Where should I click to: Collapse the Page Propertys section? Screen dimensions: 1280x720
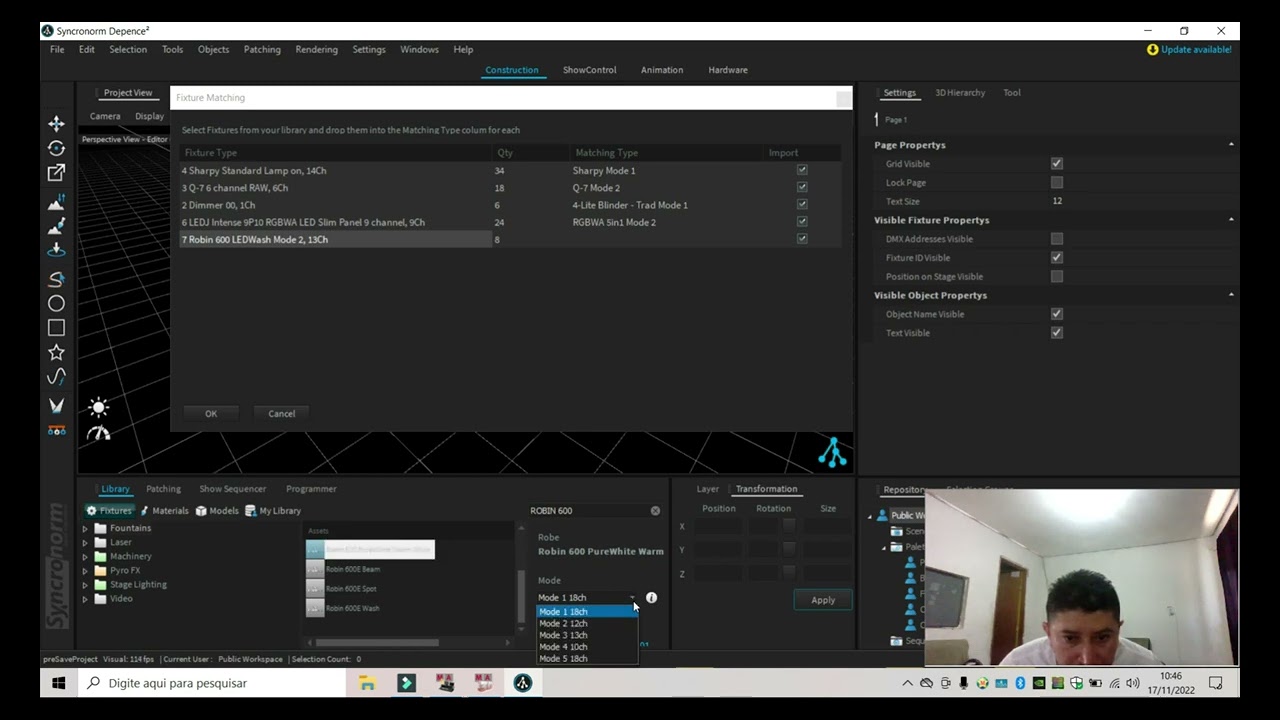[1231, 144]
